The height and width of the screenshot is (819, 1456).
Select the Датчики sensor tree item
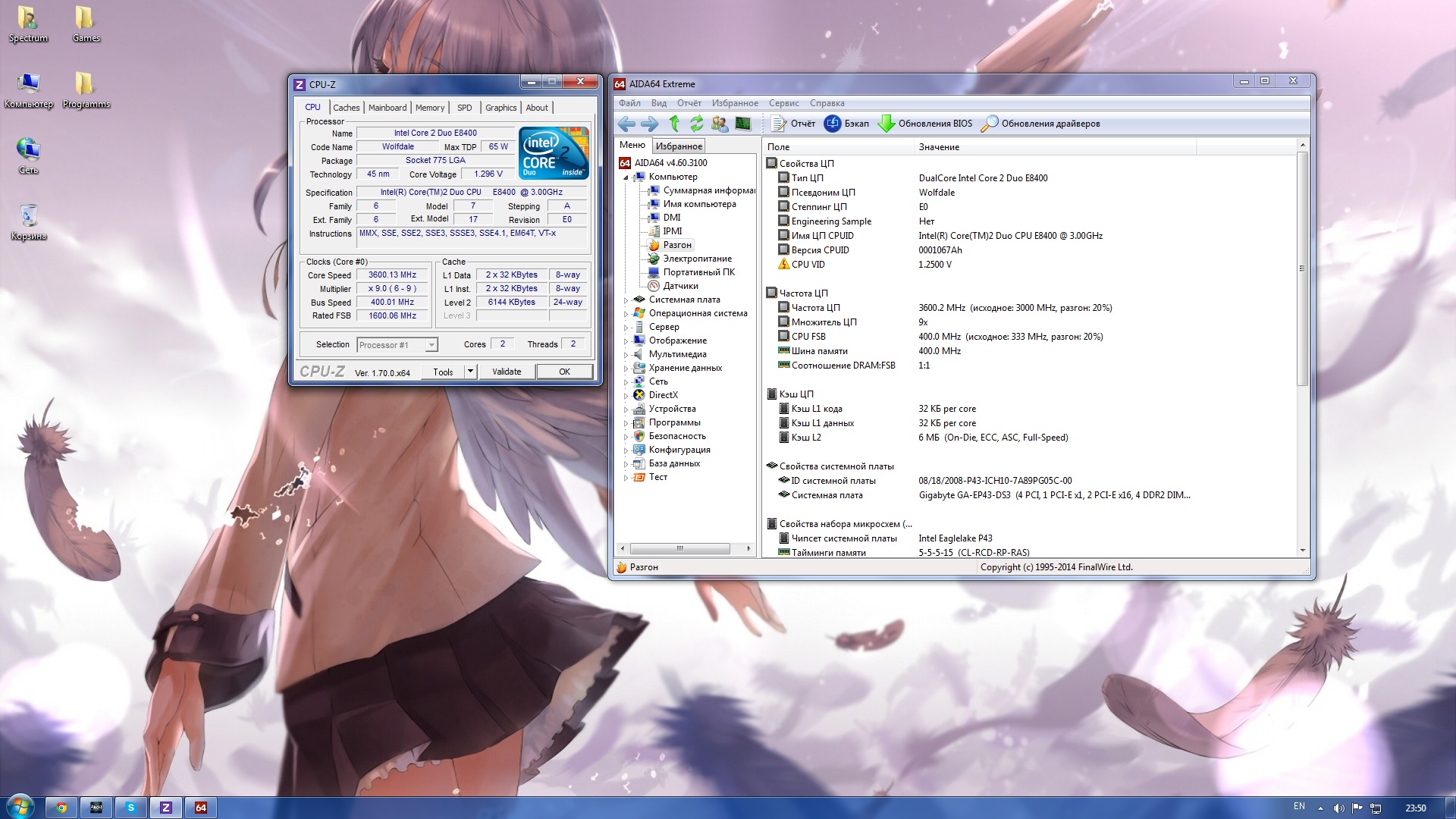680,286
